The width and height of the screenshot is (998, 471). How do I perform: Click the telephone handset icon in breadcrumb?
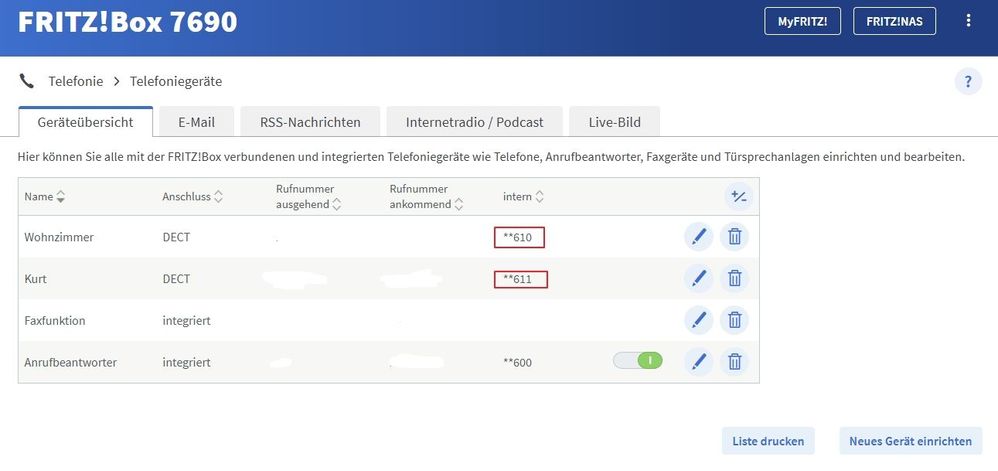(26, 81)
